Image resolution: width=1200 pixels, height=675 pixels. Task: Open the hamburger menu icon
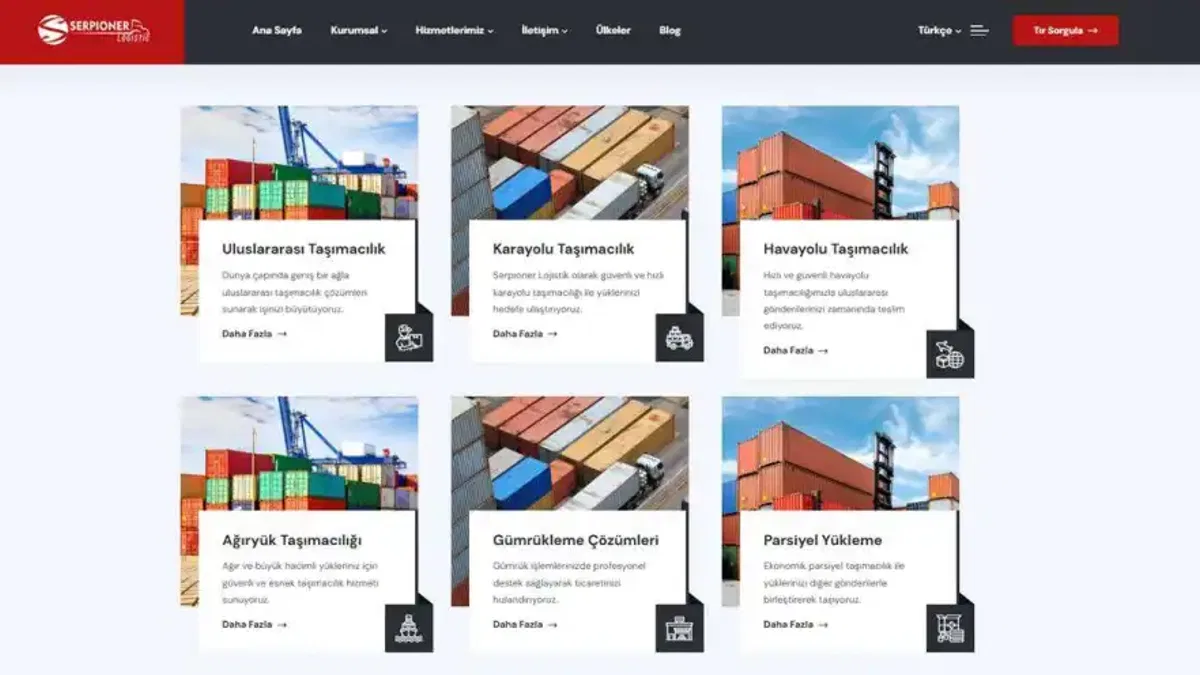[979, 31]
